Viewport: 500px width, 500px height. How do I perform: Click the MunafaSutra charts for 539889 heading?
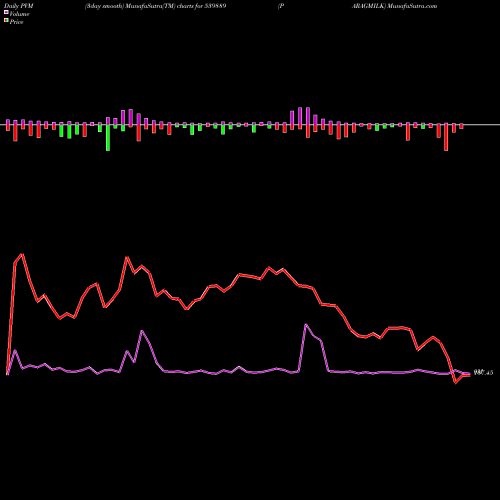[x=155, y=6]
